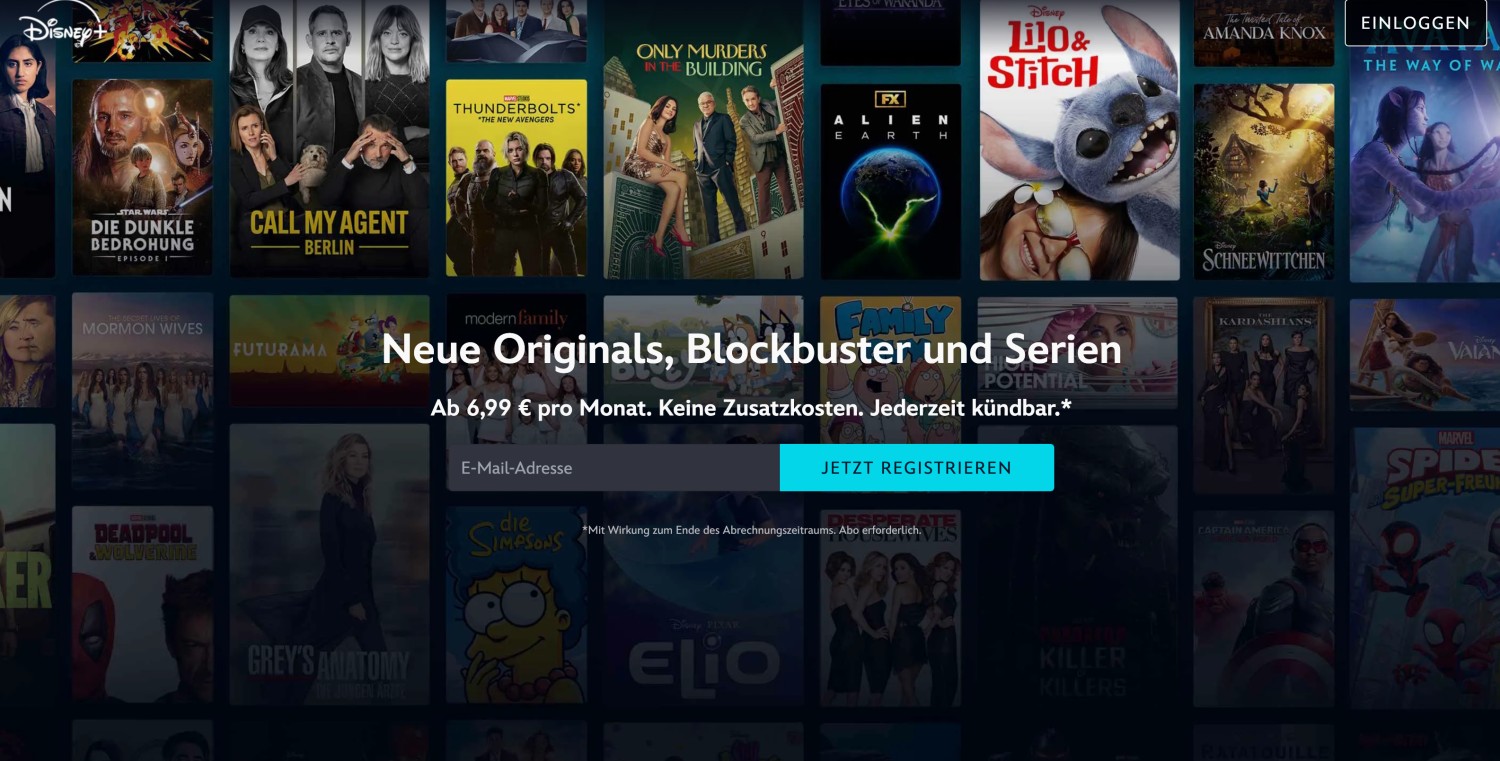Click the Star Wars Die Dunkle Bedrohung poster

[142, 177]
